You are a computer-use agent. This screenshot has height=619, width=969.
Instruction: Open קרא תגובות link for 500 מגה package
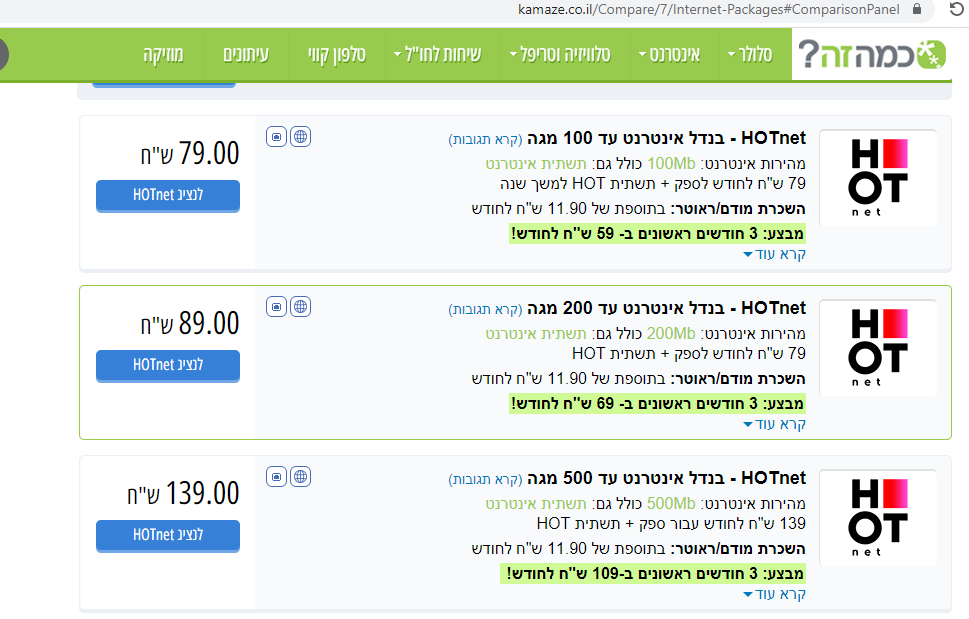pyautogui.click(x=486, y=479)
